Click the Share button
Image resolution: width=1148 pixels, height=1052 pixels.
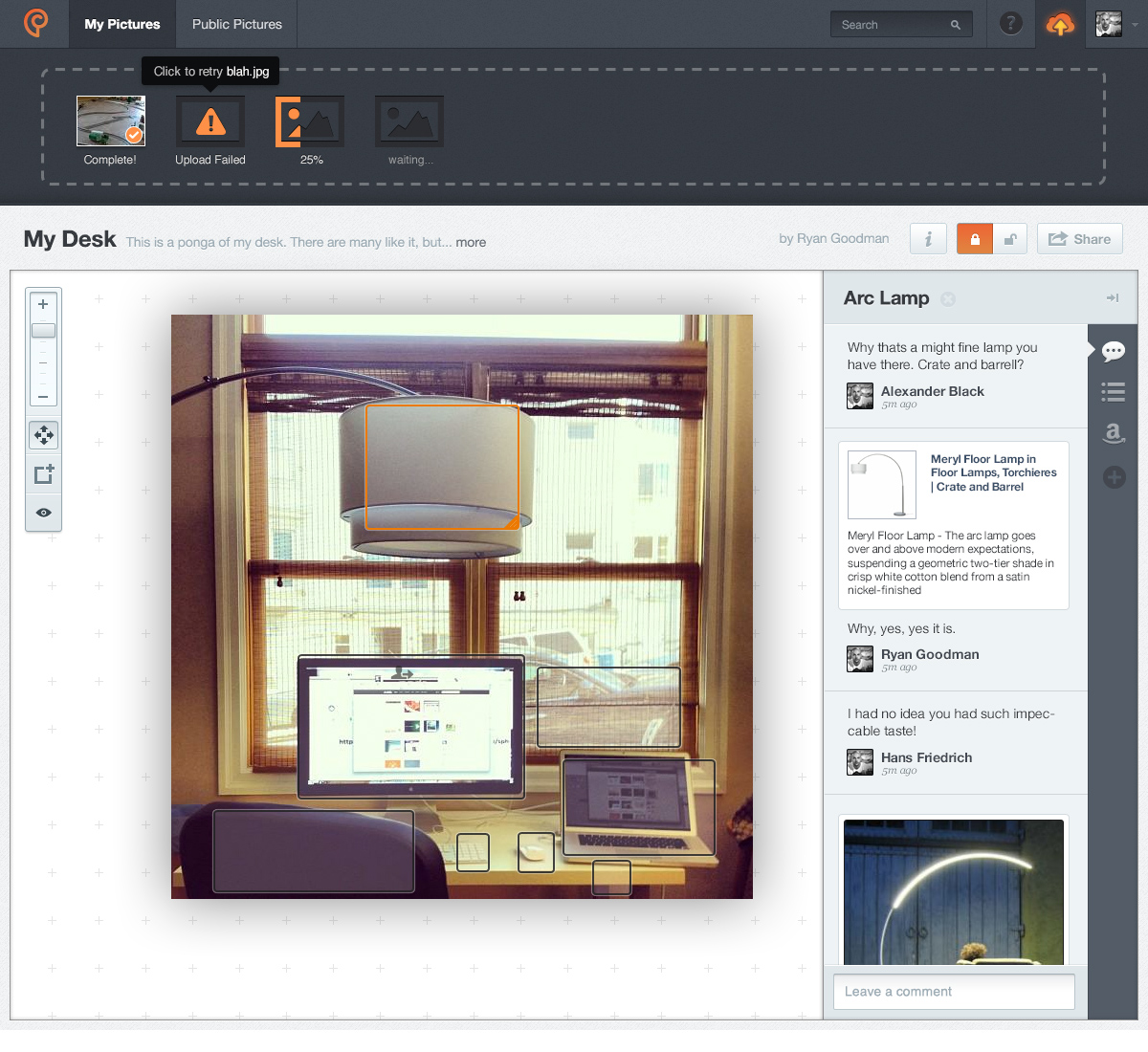pyautogui.click(x=1079, y=239)
